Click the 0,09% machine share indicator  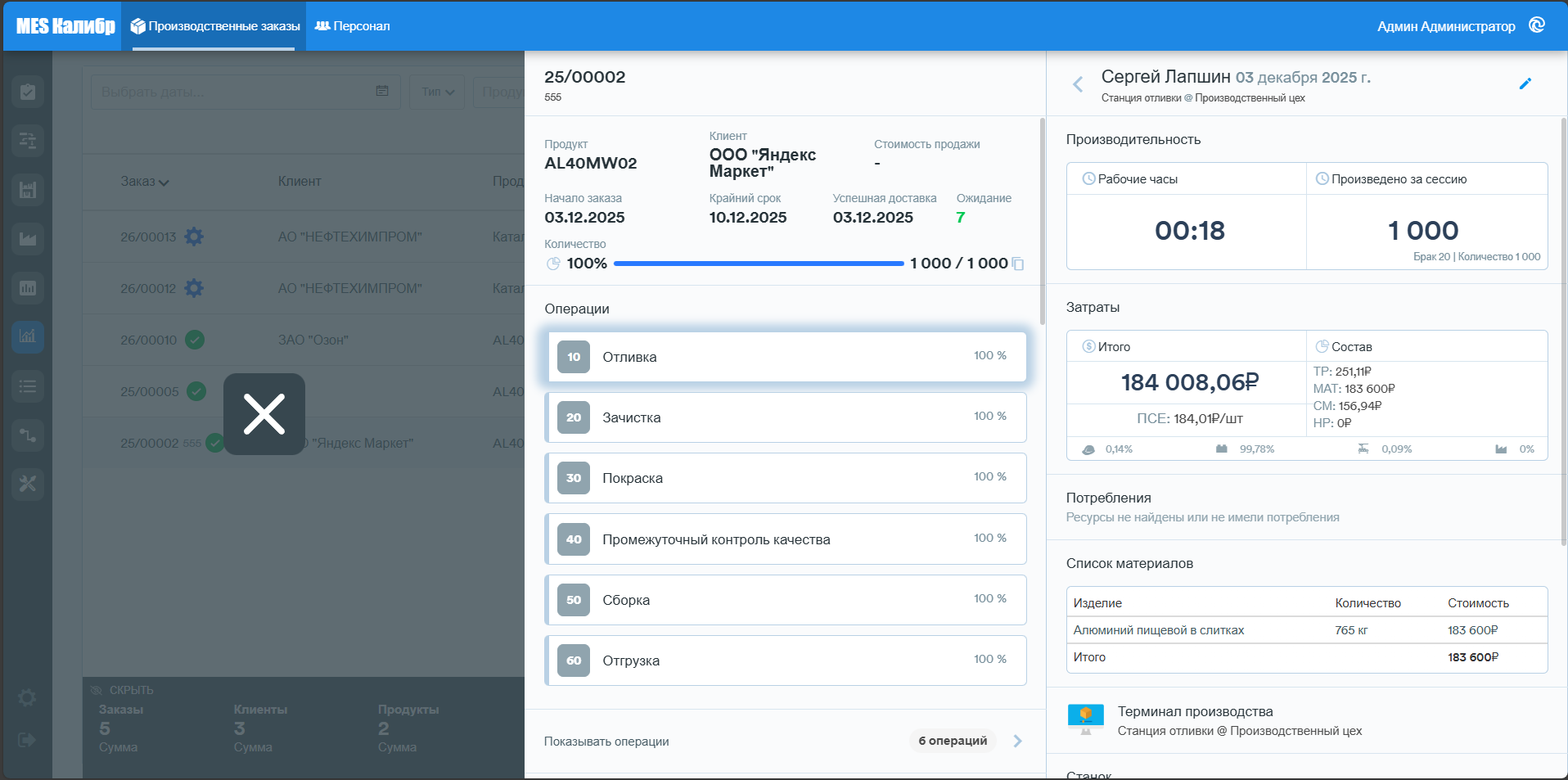pyautogui.click(x=1385, y=449)
